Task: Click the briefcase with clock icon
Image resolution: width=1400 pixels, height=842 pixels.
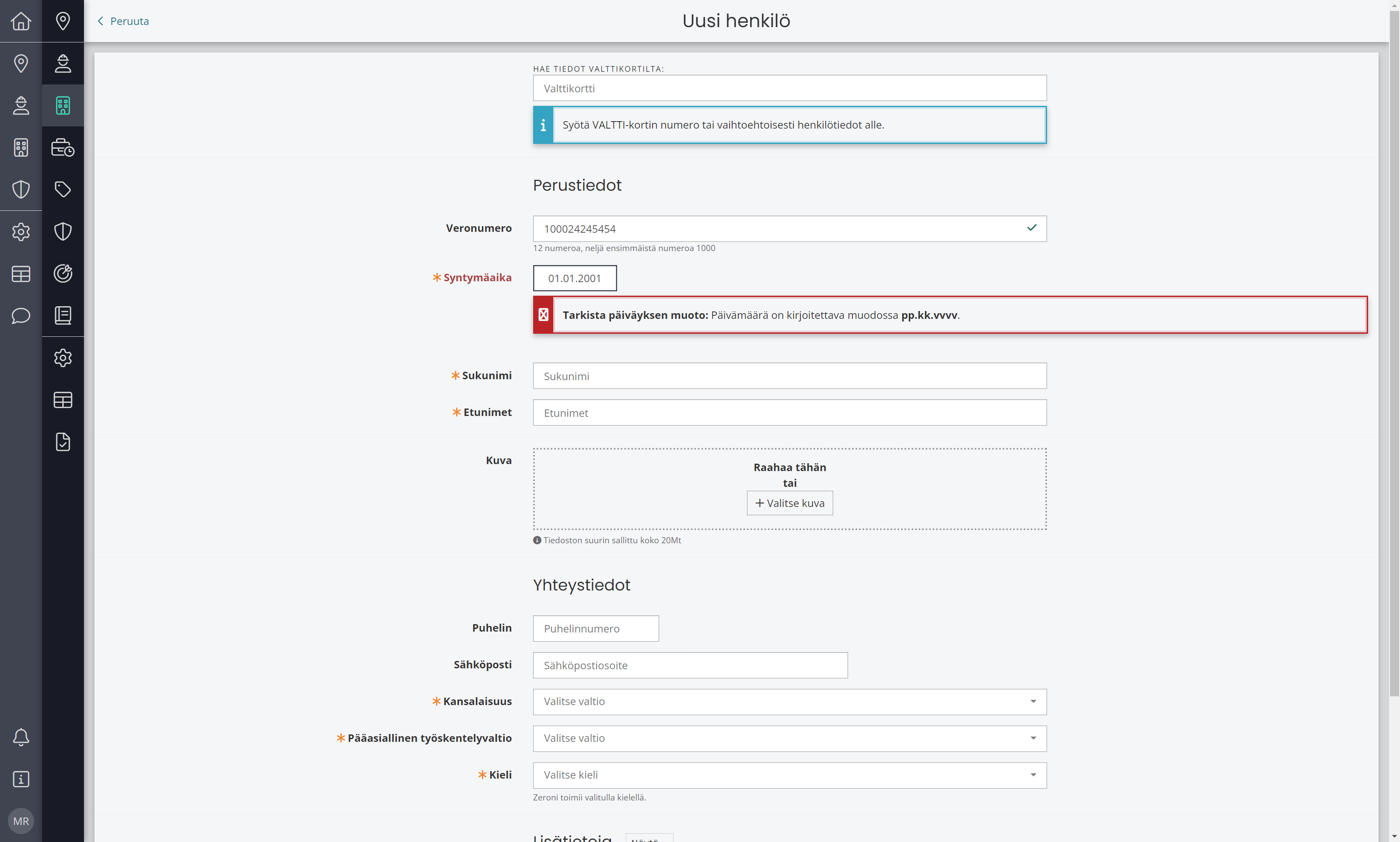Action: (63, 147)
